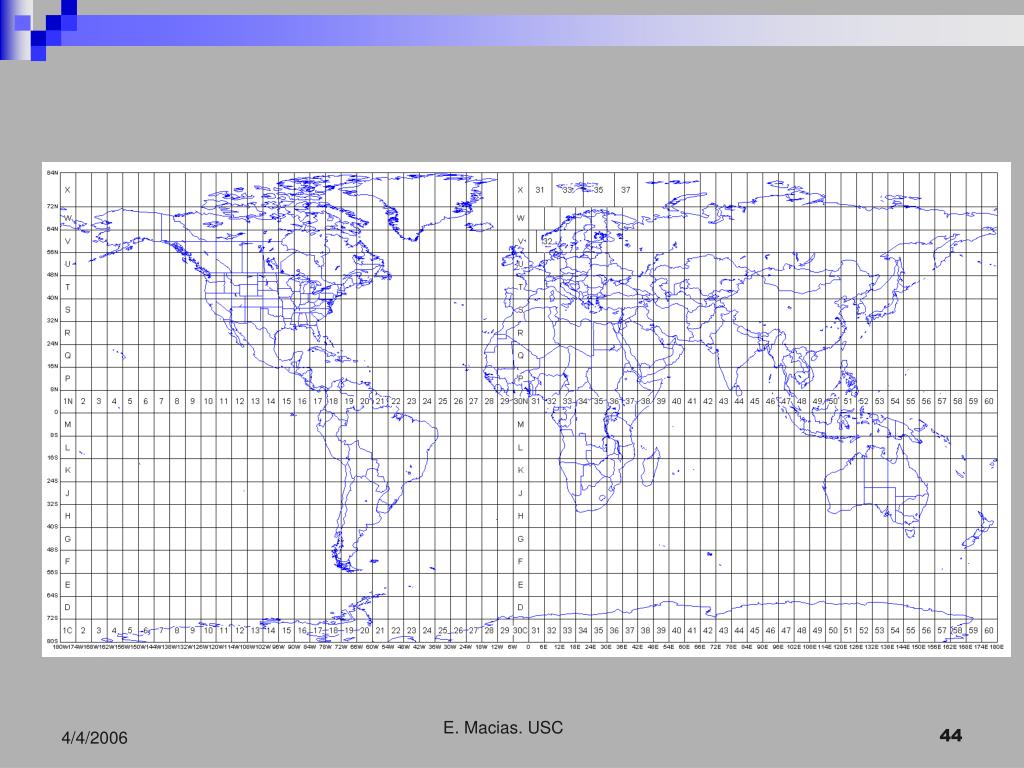Click the "60" zone label on the bottom row

[x=989, y=630]
